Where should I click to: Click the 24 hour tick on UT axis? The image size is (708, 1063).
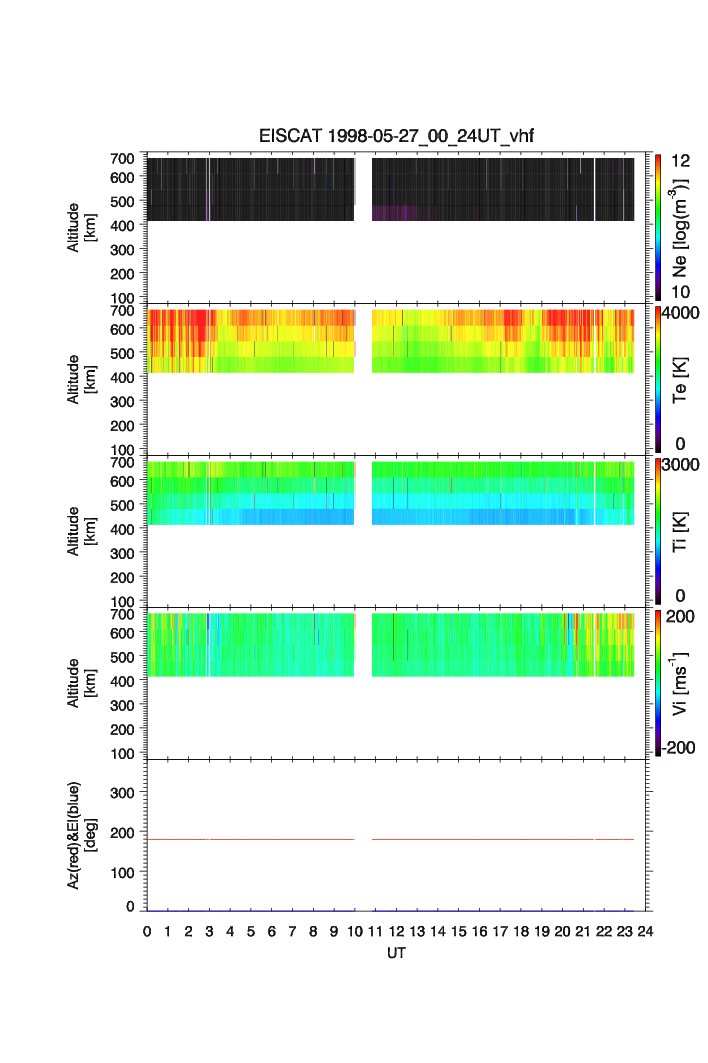coord(645,931)
